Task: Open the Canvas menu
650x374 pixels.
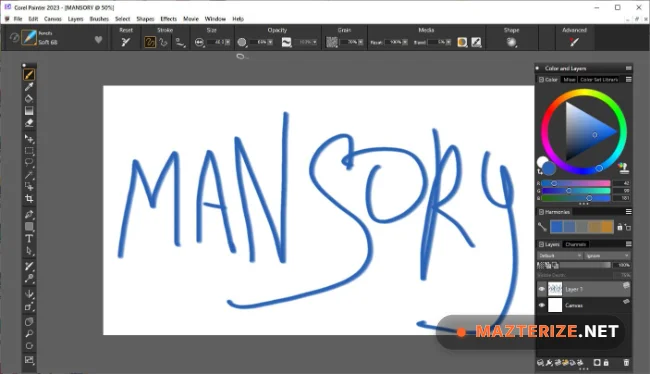Action: (x=53, y=19)
